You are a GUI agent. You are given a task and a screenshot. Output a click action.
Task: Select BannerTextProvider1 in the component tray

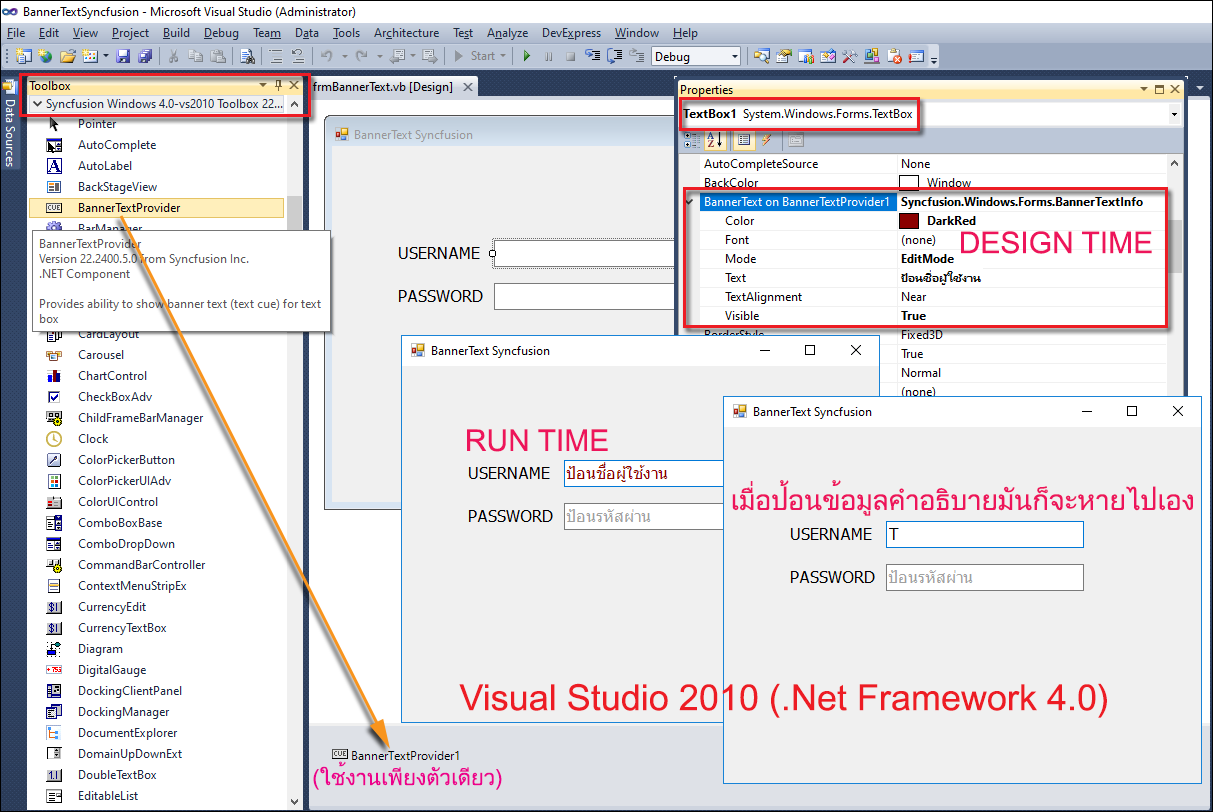point(396,755)
